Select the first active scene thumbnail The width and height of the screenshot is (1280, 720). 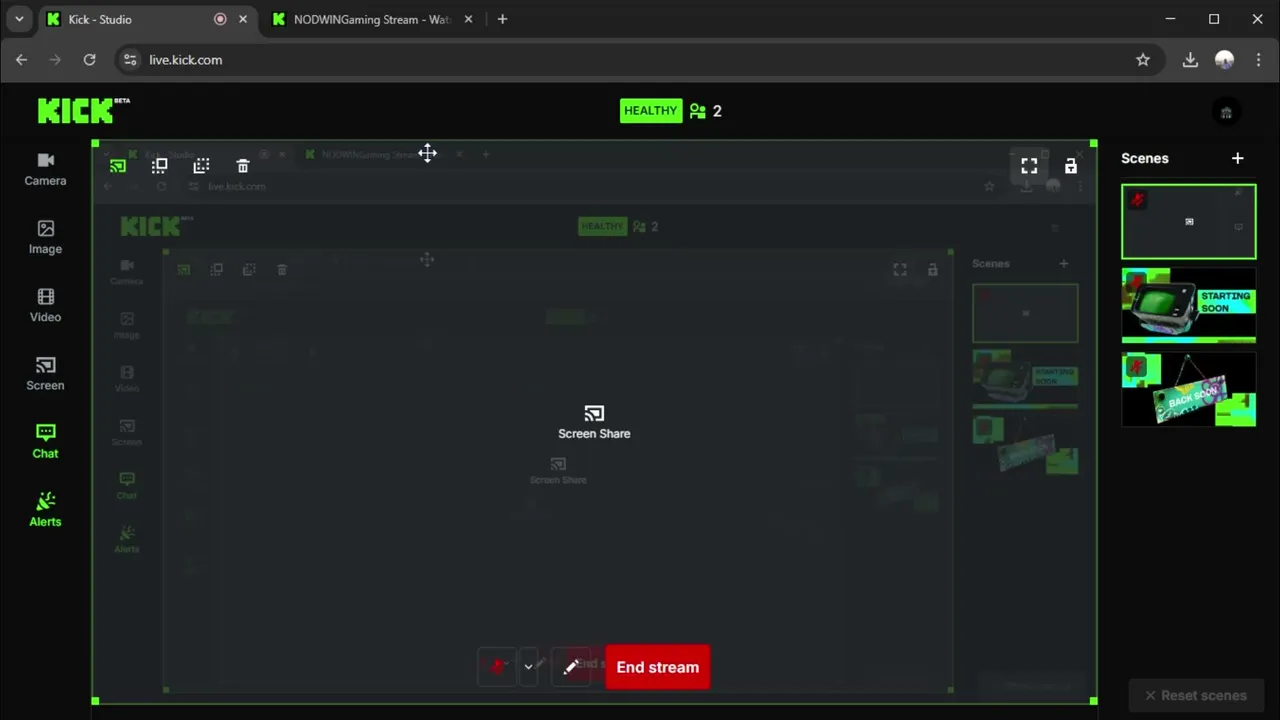click(x=1189, y=221)
